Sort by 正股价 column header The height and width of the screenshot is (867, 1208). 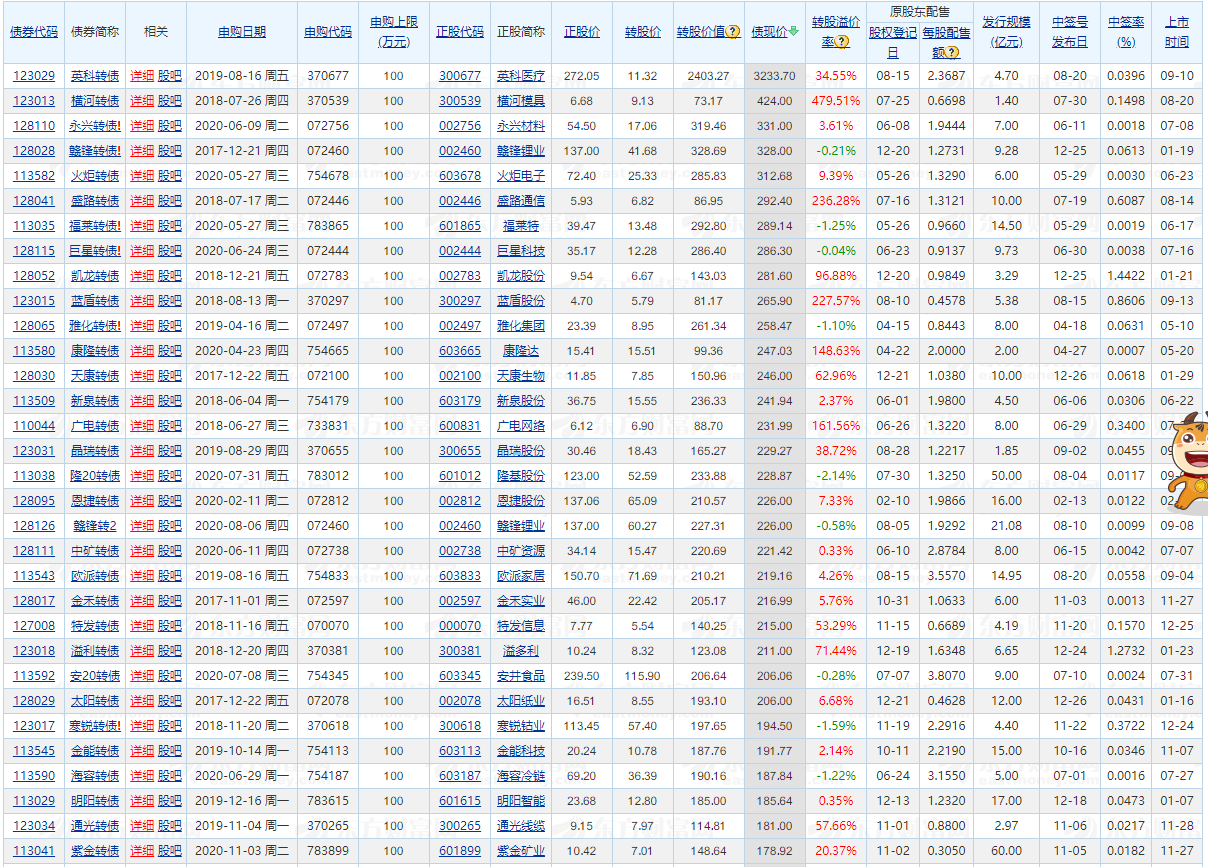582,32
